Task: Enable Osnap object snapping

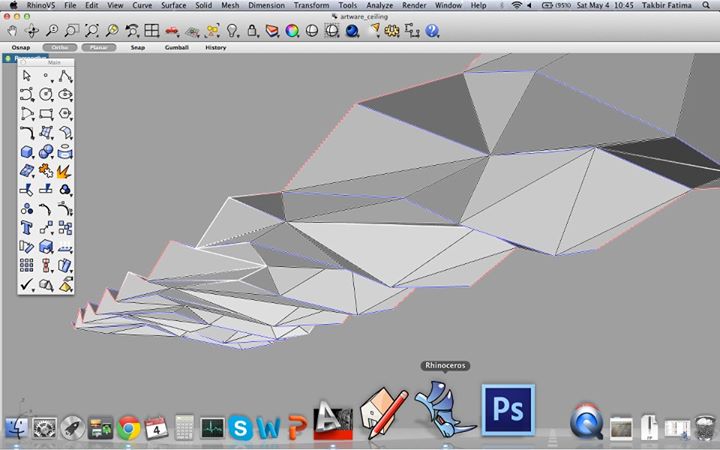Action: [19, 47]
